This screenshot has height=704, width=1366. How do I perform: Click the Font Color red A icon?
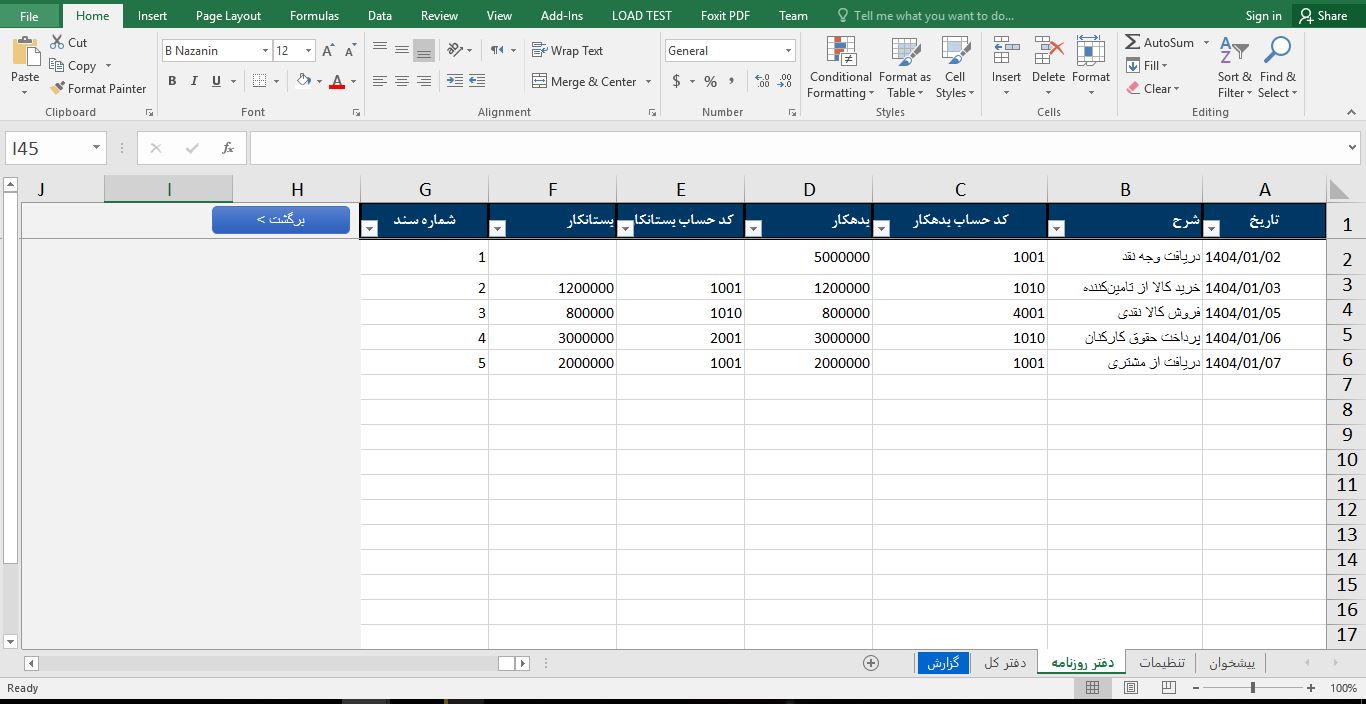337,81
